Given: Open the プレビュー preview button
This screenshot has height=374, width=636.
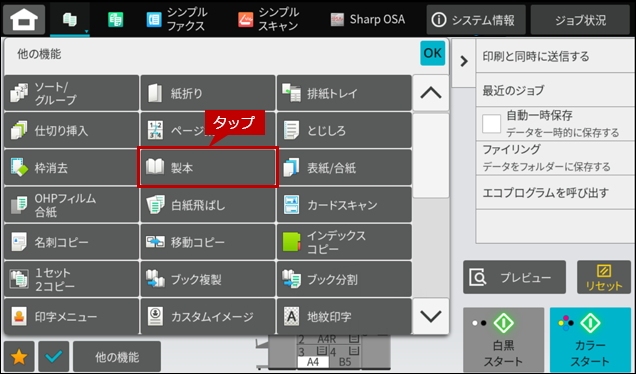Looking at the screenshot, I should 514,277.
